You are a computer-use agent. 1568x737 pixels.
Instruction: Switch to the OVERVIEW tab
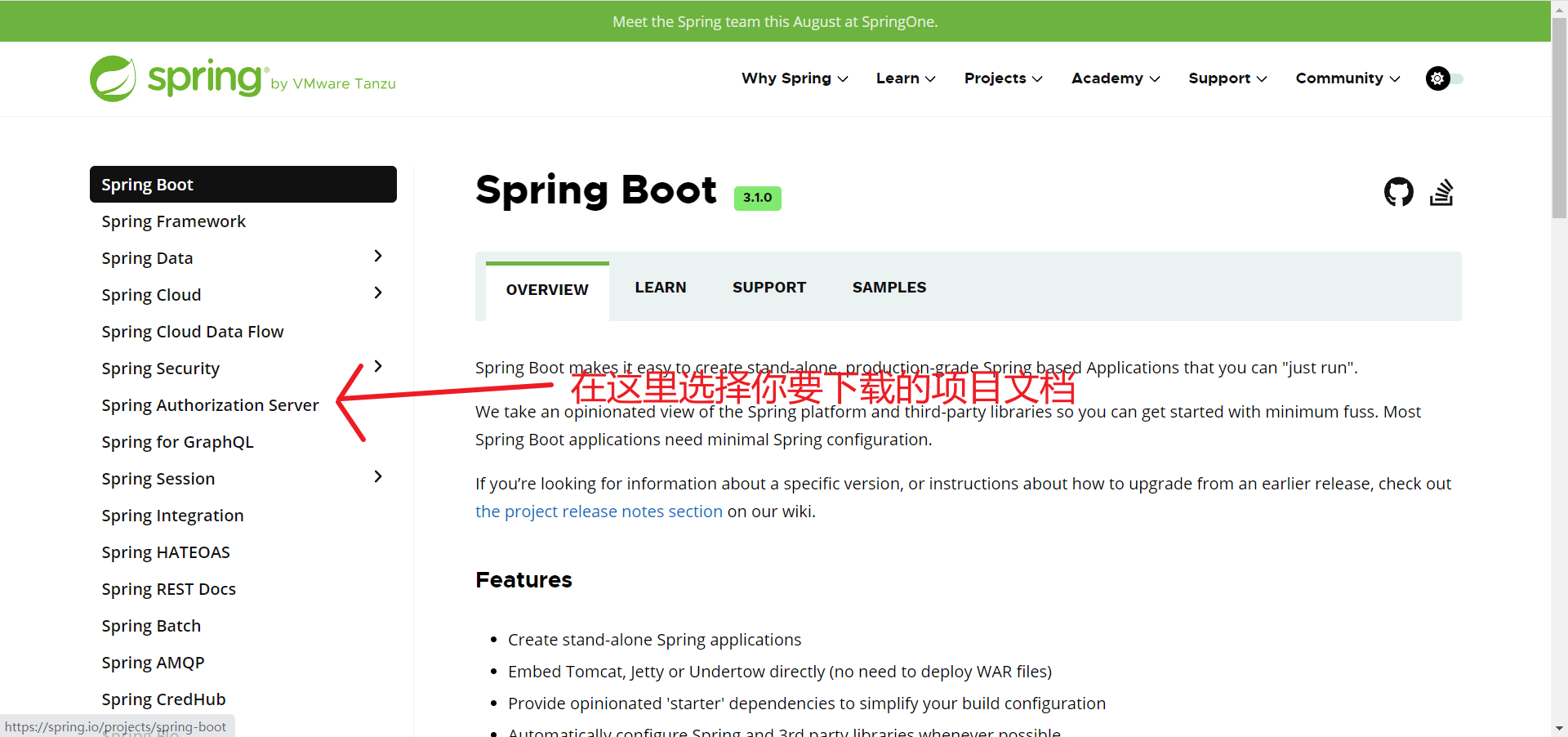pos(547,290)
